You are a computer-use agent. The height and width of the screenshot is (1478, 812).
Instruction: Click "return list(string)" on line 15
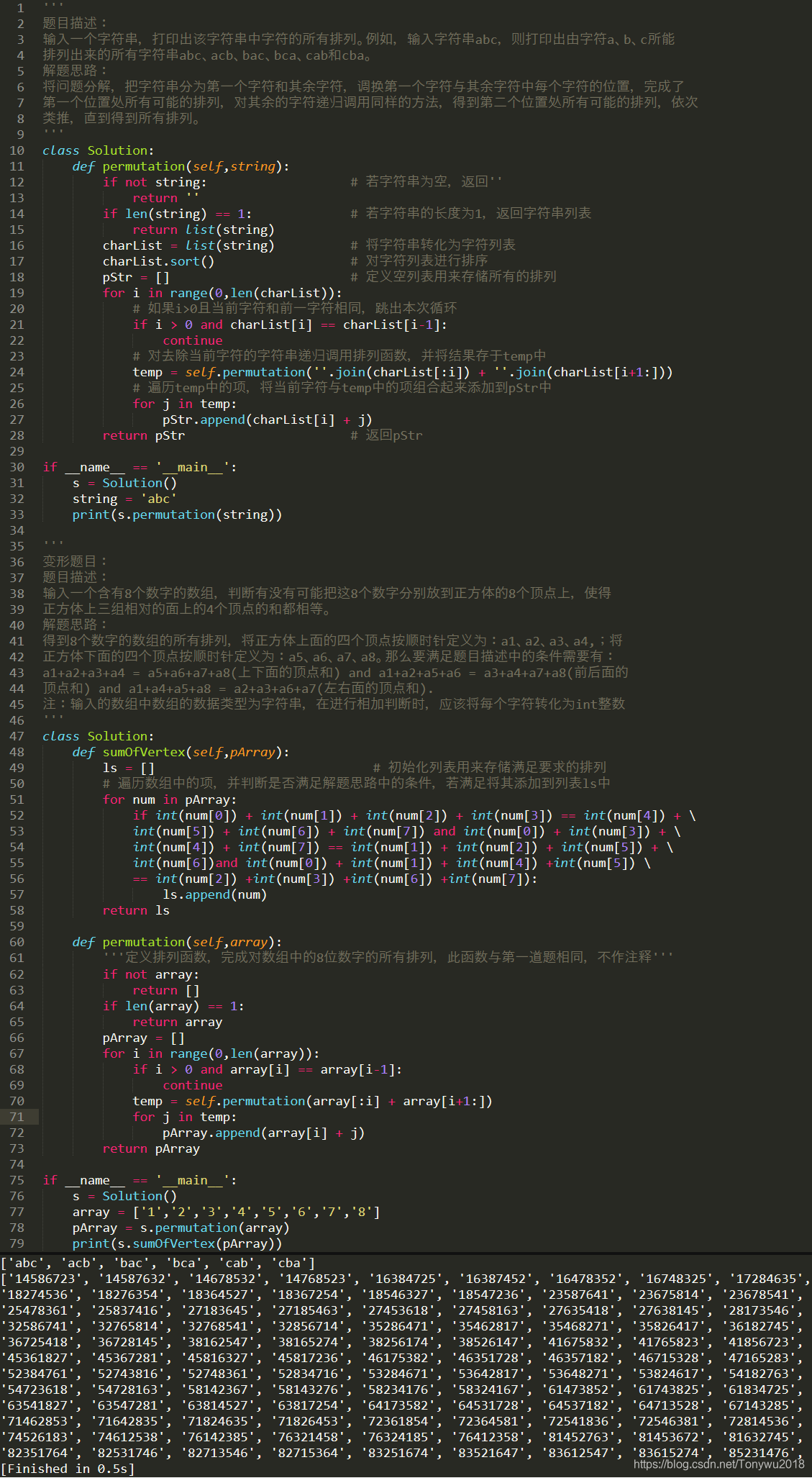coord(204,230)
